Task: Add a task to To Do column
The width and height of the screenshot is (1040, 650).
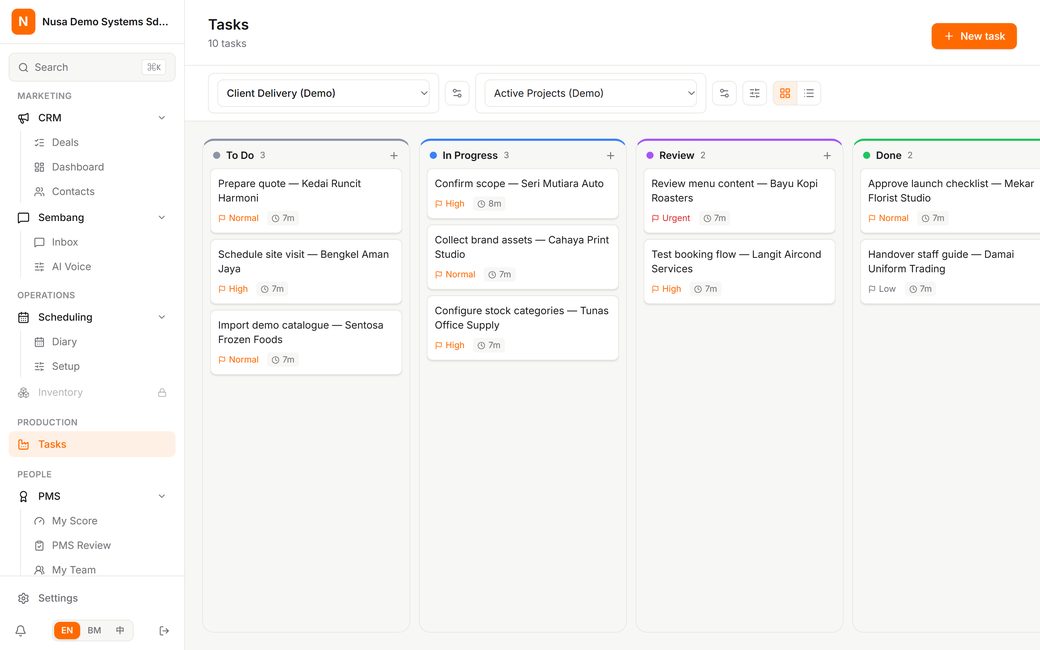Action: click(394, 155)
